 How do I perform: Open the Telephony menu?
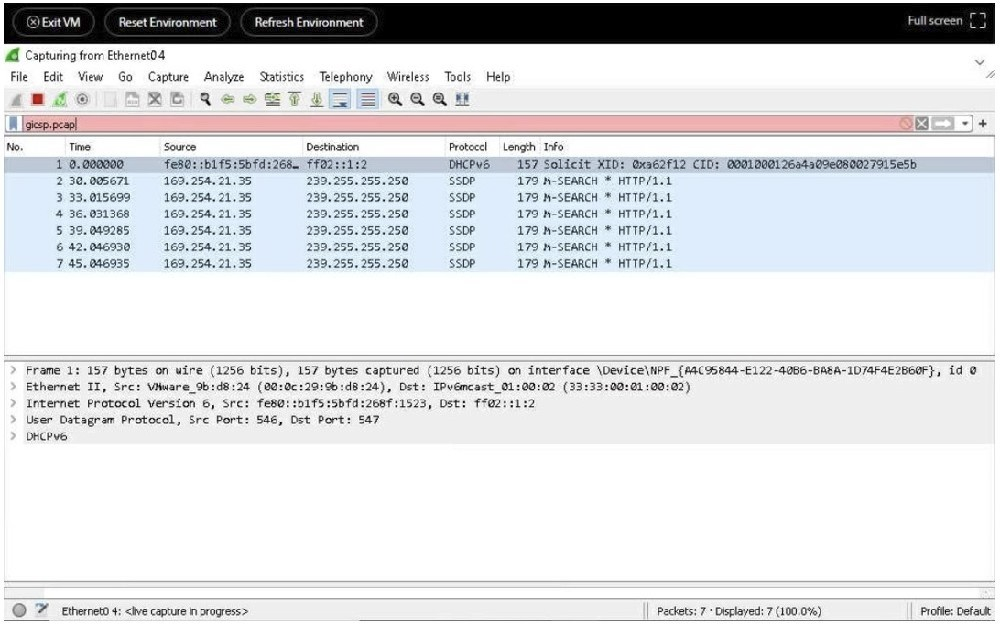346,77
